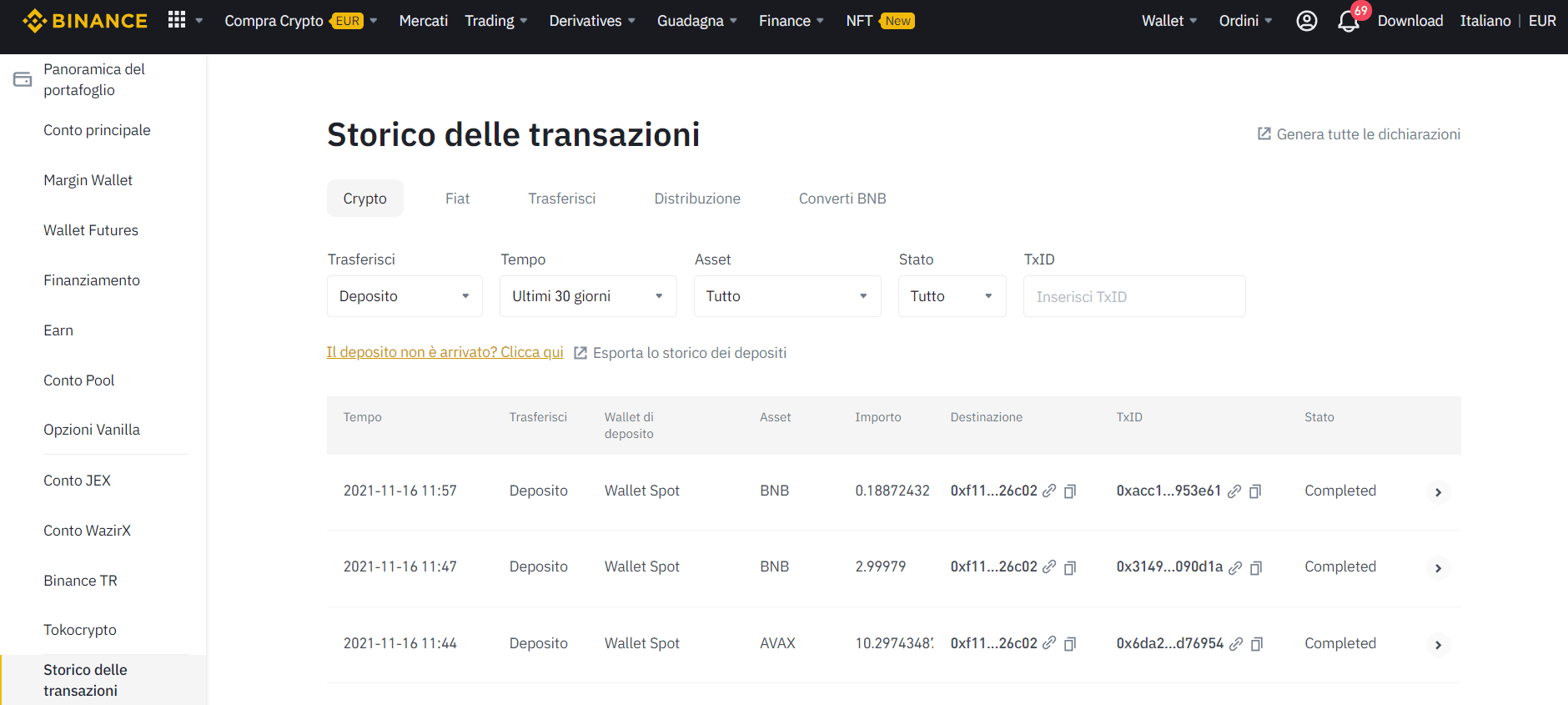Click the wallet overview card icon in sidebar

tap(23, 79)
